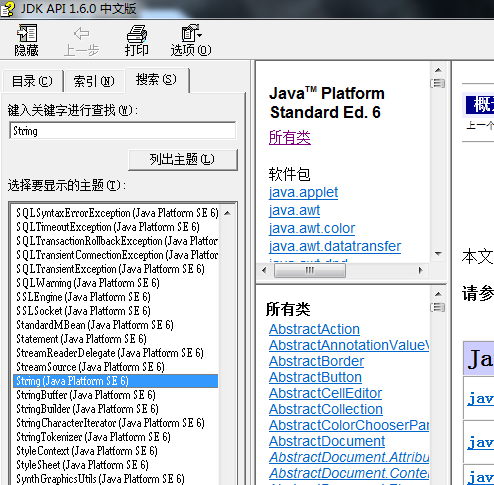The image size is (494, 485).
Task: Open AbstractBorder class link
Action: [316, 361]
